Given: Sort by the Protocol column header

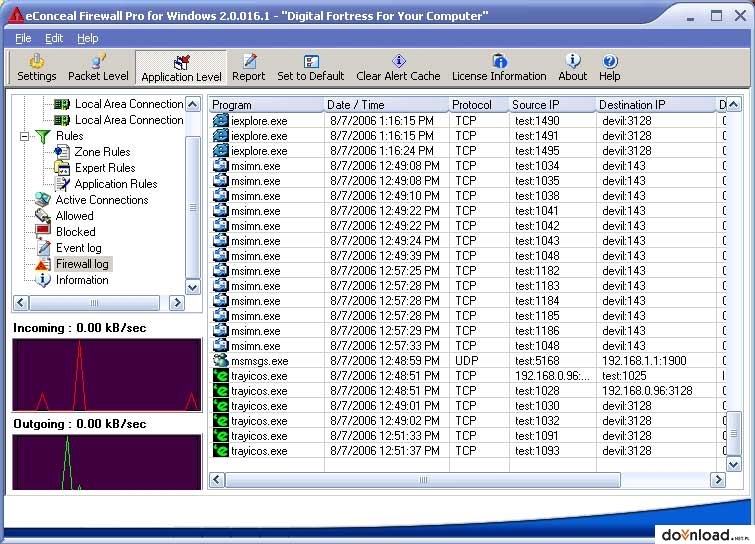Looking at the screenshot, I should 479,104.
